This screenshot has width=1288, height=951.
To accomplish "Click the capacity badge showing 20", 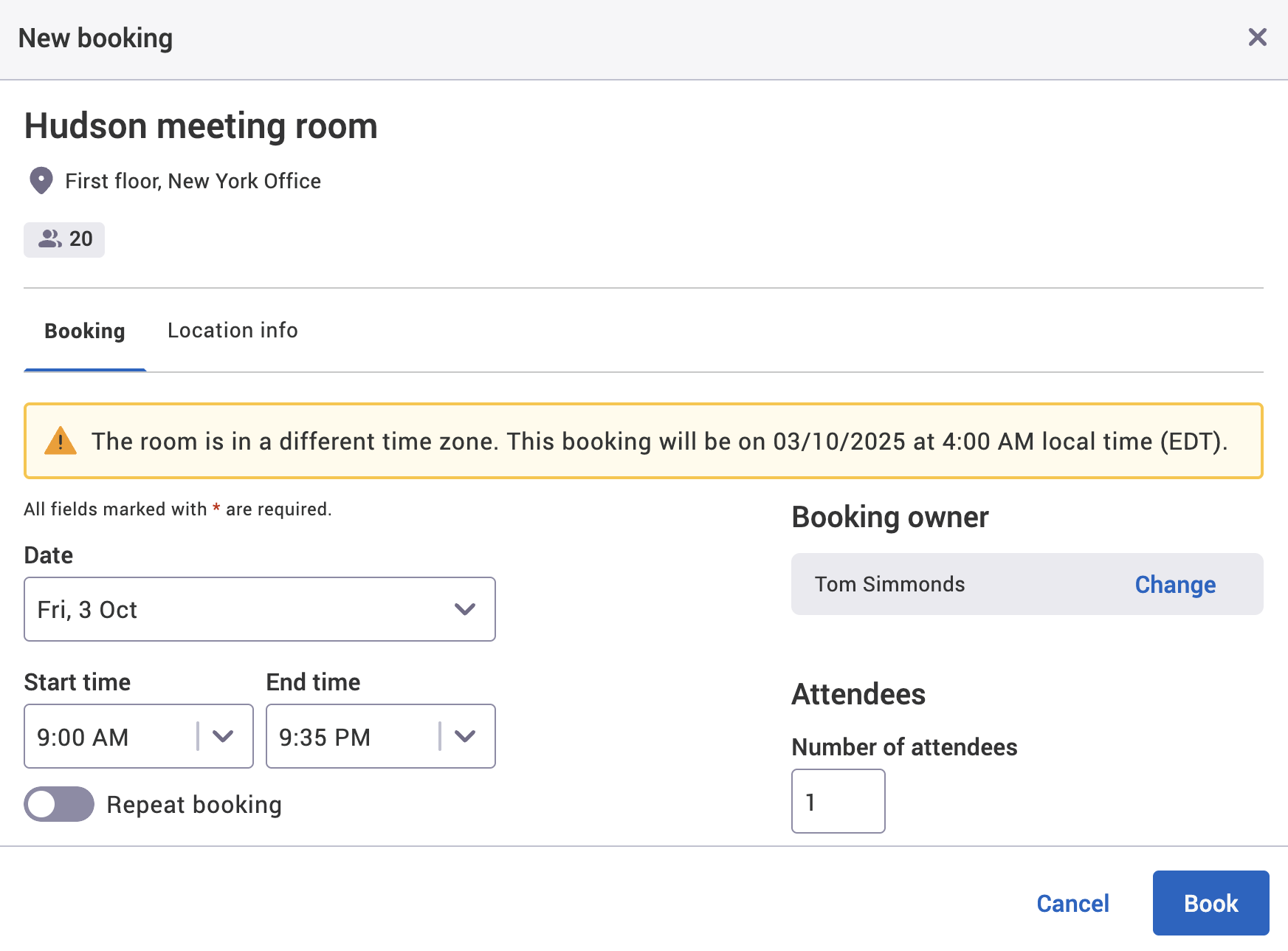I will (64, 239).
